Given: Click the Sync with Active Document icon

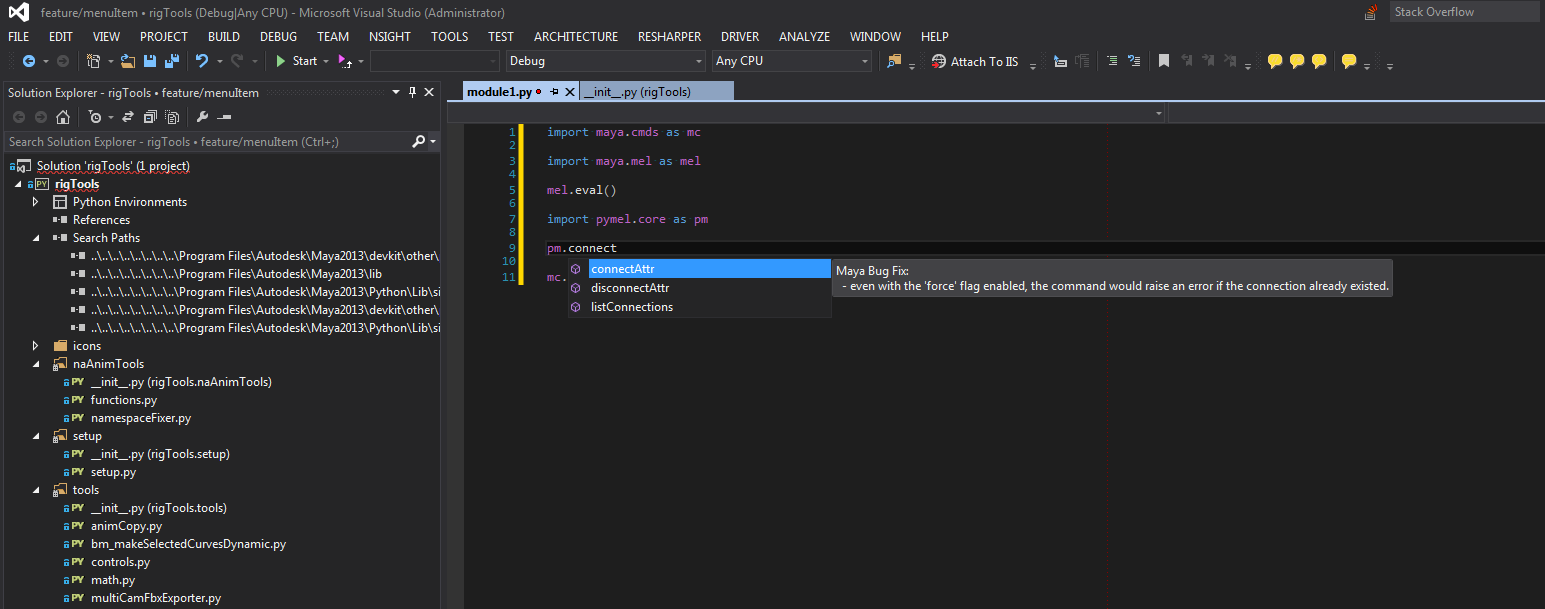Looking at the screenshot, I should point(128,117).
